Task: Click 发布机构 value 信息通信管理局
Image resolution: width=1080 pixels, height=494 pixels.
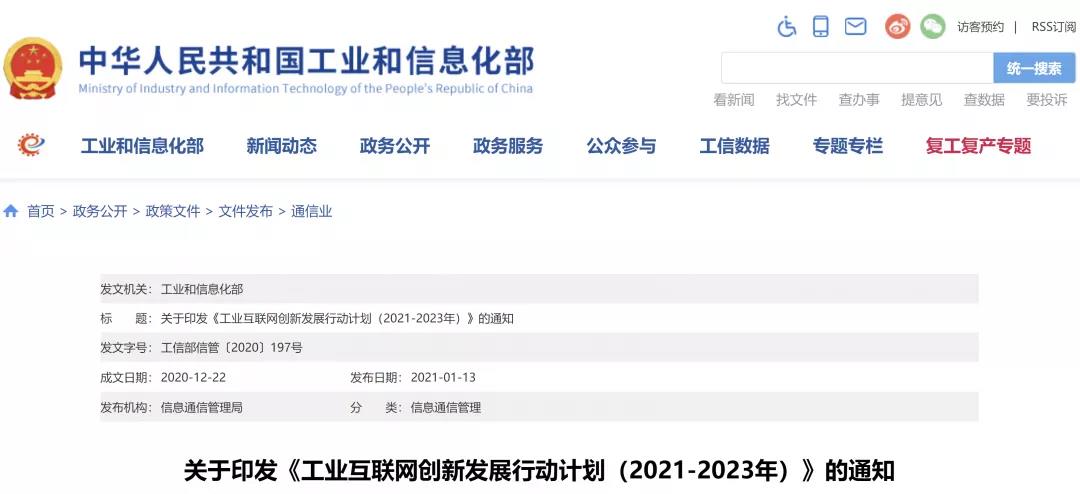Action: [201, 407]
